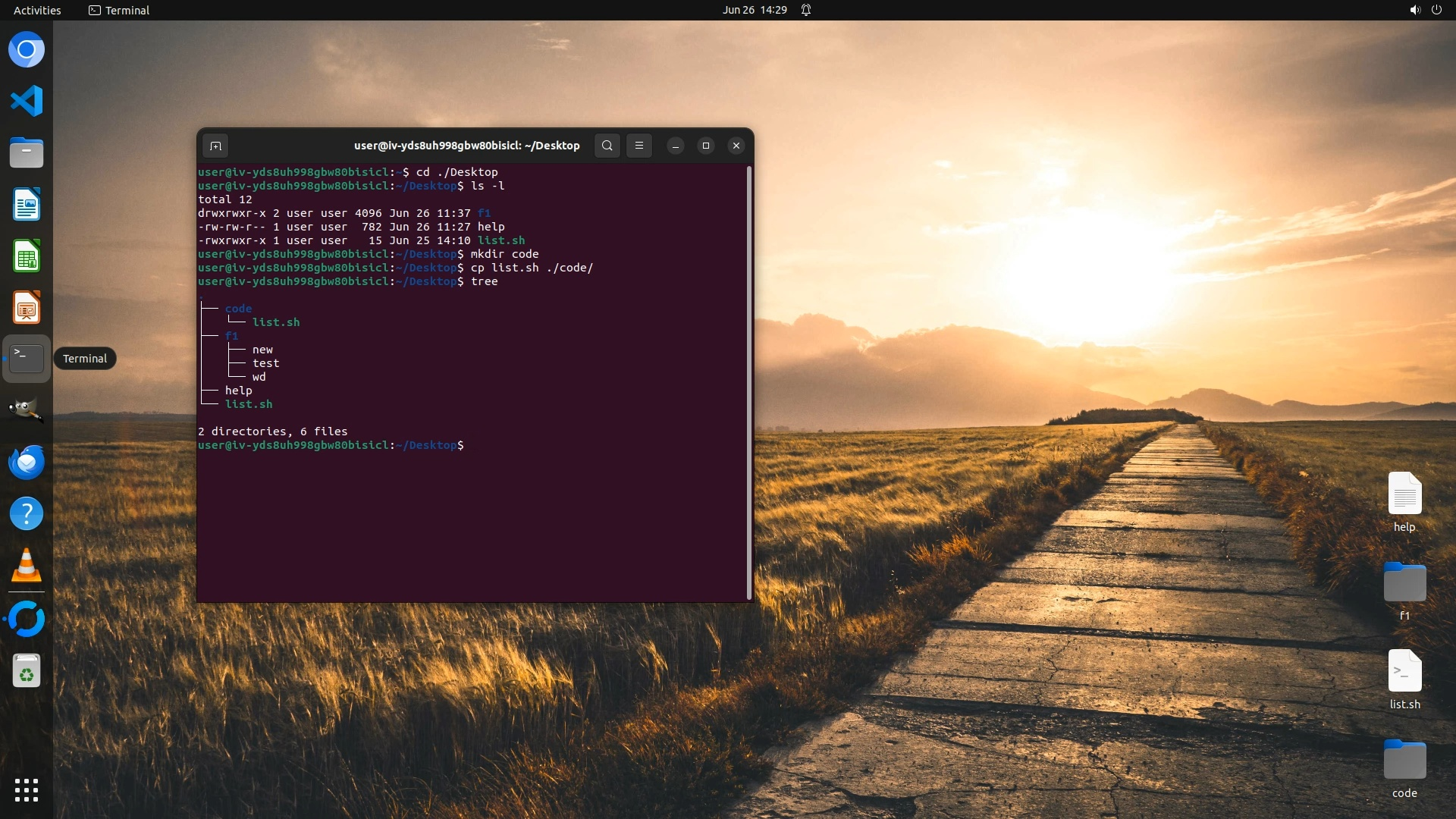1456x819 pixels.
Task: Open Visual Studio Code from dock
Action: 27,101
